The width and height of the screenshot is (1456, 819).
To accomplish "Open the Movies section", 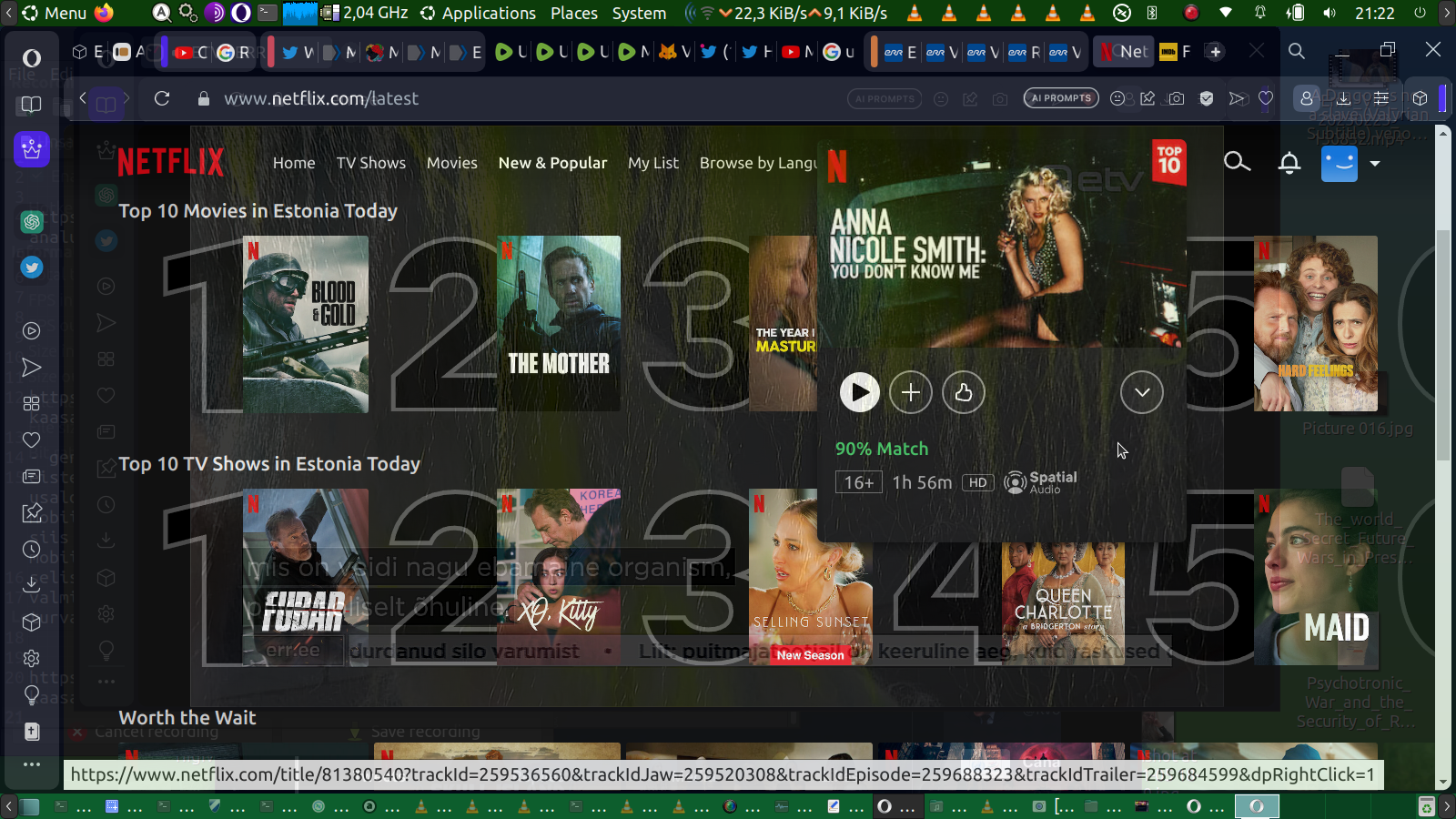I will coord(452,163).
